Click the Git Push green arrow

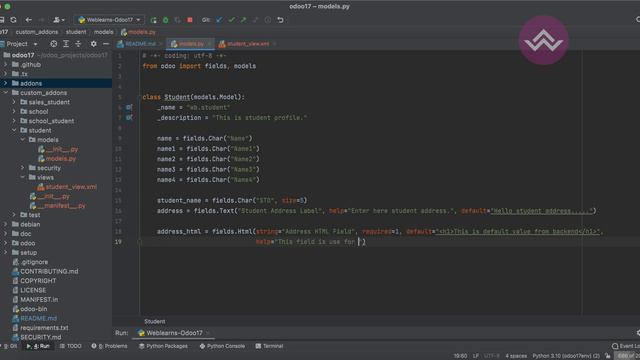[x=244, y=20]
